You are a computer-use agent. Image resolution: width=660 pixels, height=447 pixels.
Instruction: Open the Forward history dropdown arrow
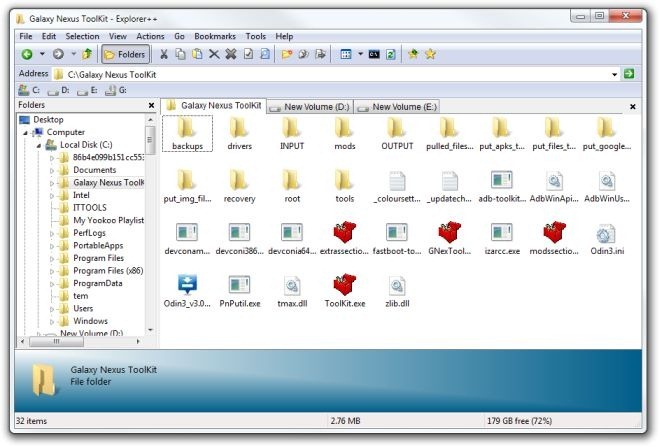74,54
